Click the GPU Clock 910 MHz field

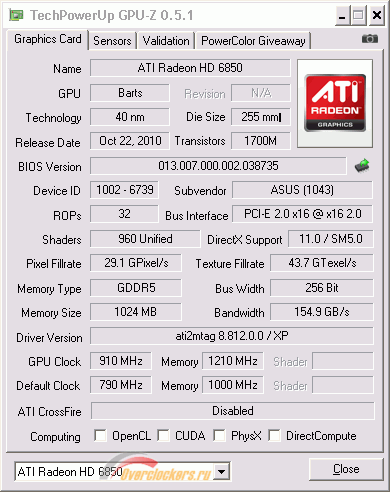pos(121,361)
